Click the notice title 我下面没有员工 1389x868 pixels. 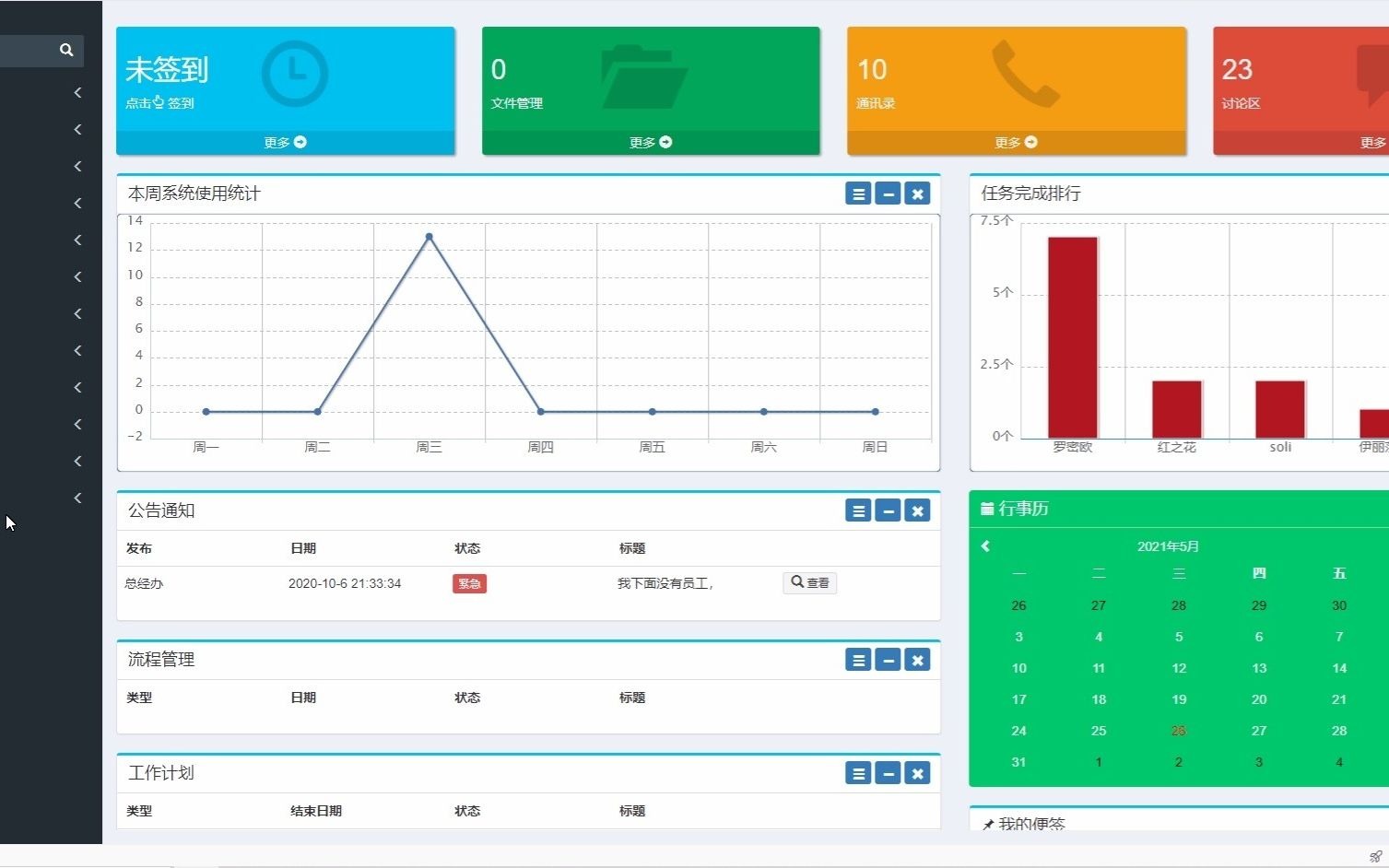tap(665, 583)
